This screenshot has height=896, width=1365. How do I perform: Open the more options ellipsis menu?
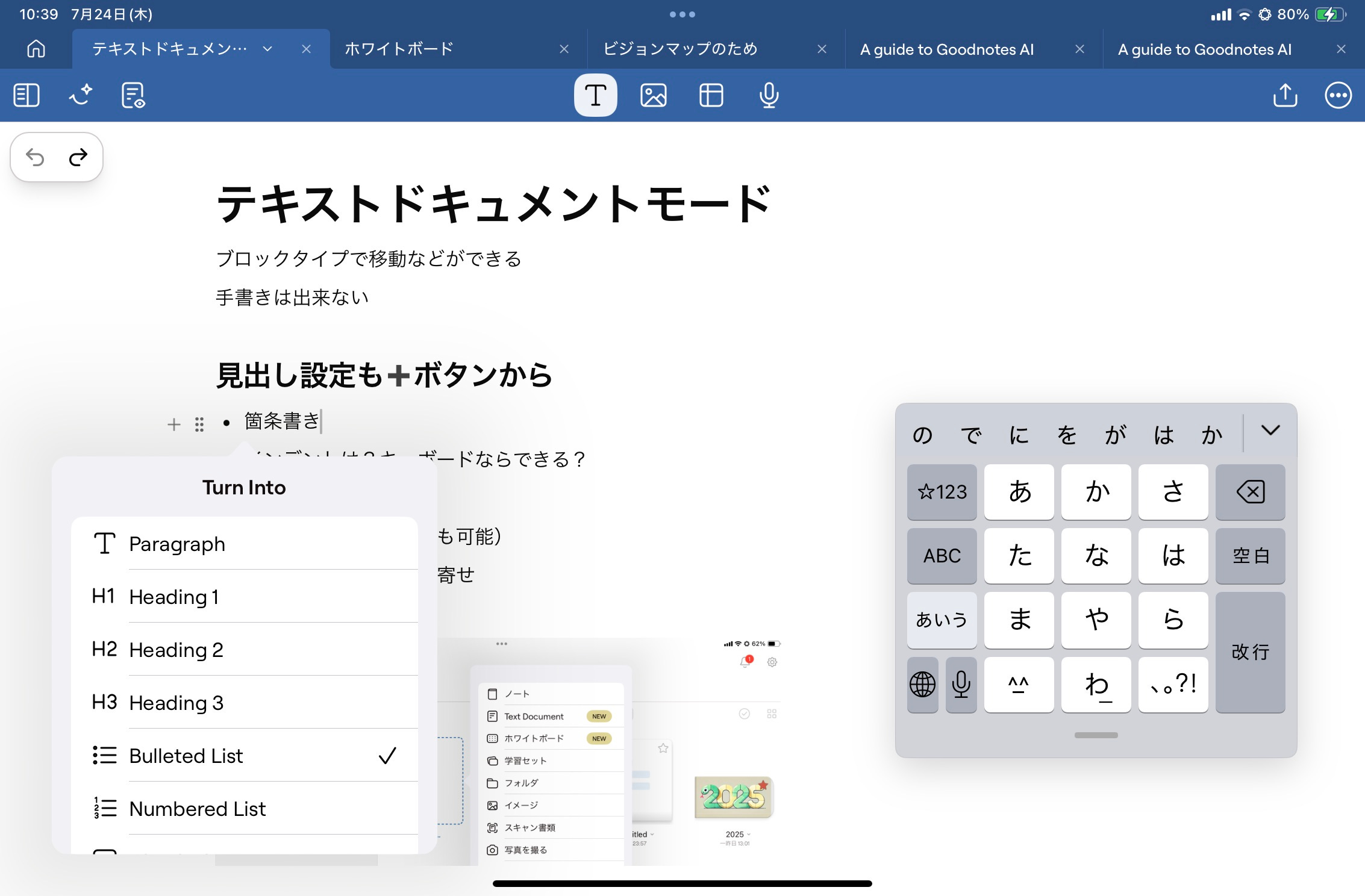1338,95
